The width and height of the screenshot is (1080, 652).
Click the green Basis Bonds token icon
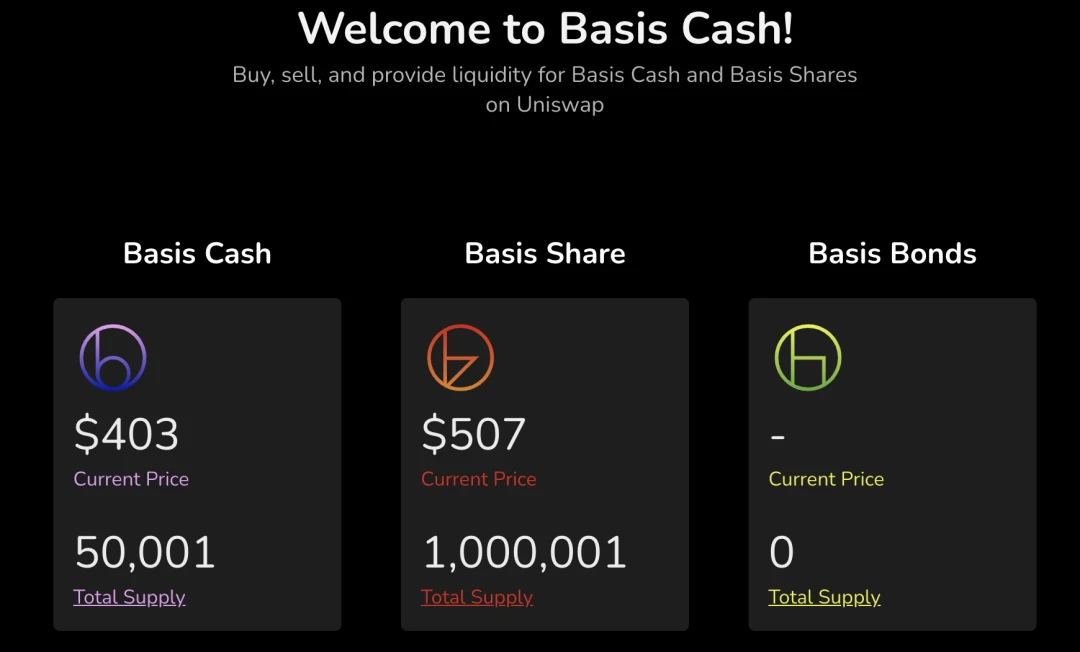tap(808, 358)
